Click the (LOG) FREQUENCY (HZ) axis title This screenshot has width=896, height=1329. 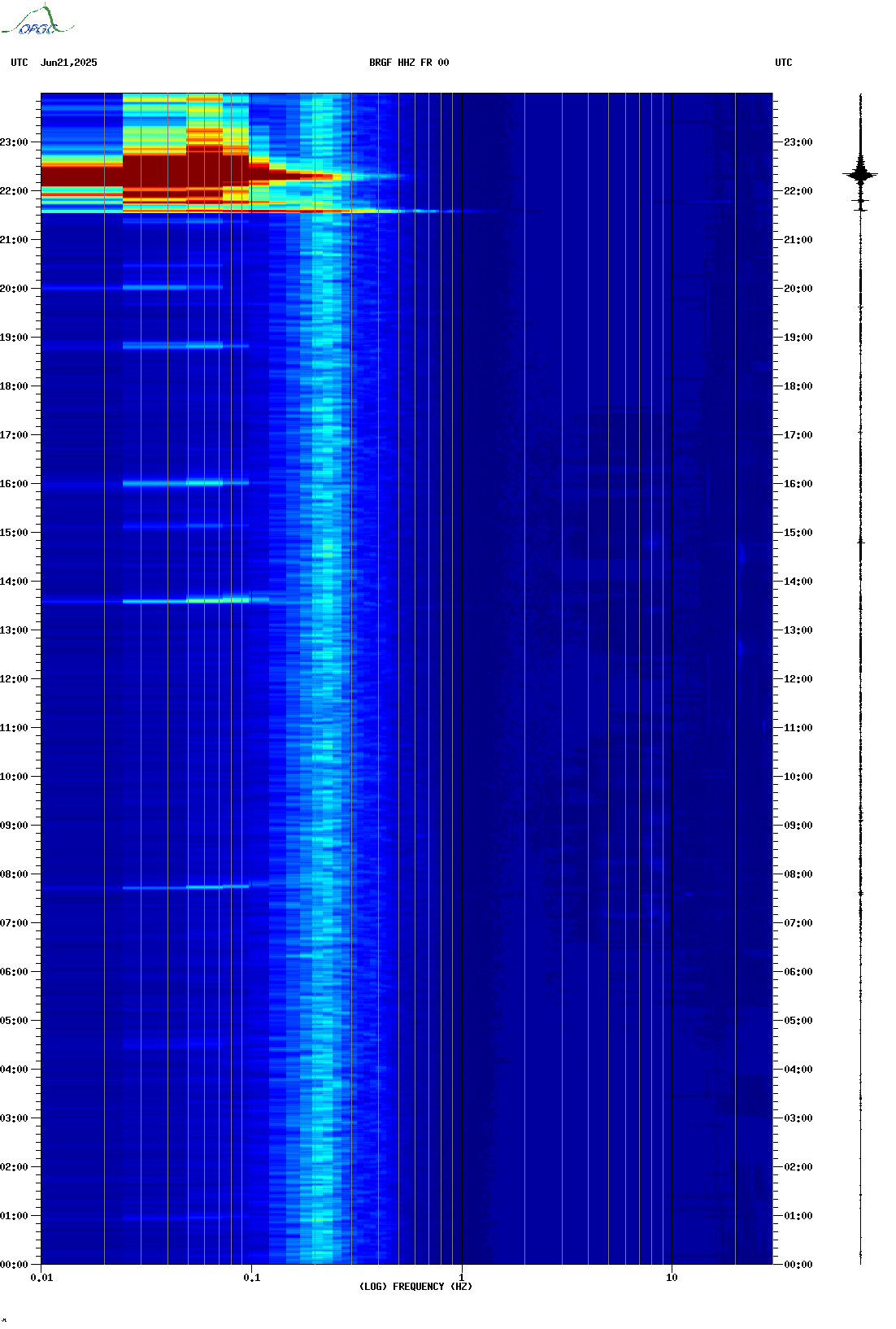[x=415, y=1287]
